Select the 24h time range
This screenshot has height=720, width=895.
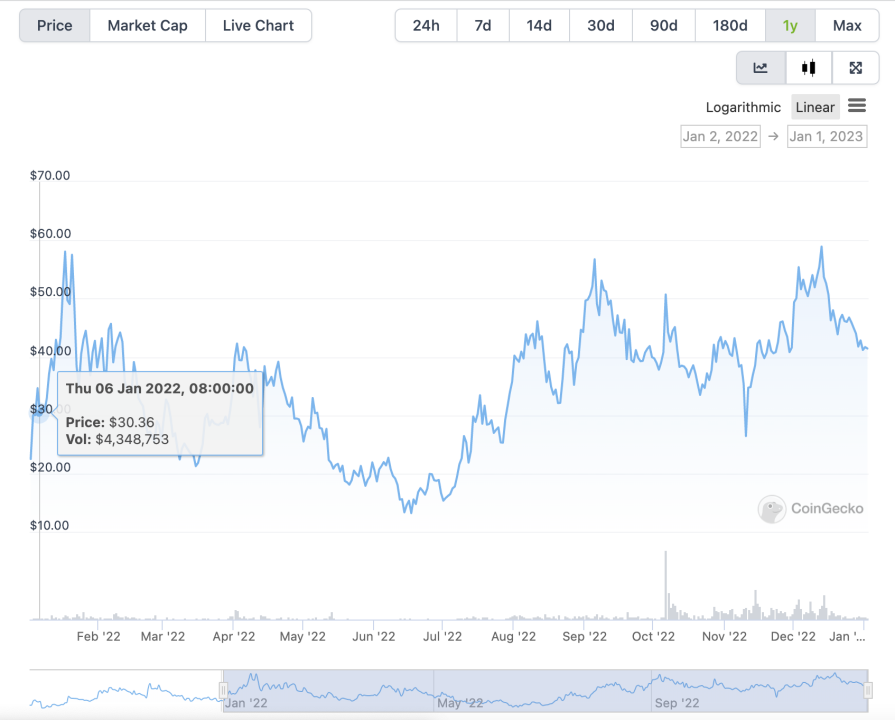click(x=426, y=25)
